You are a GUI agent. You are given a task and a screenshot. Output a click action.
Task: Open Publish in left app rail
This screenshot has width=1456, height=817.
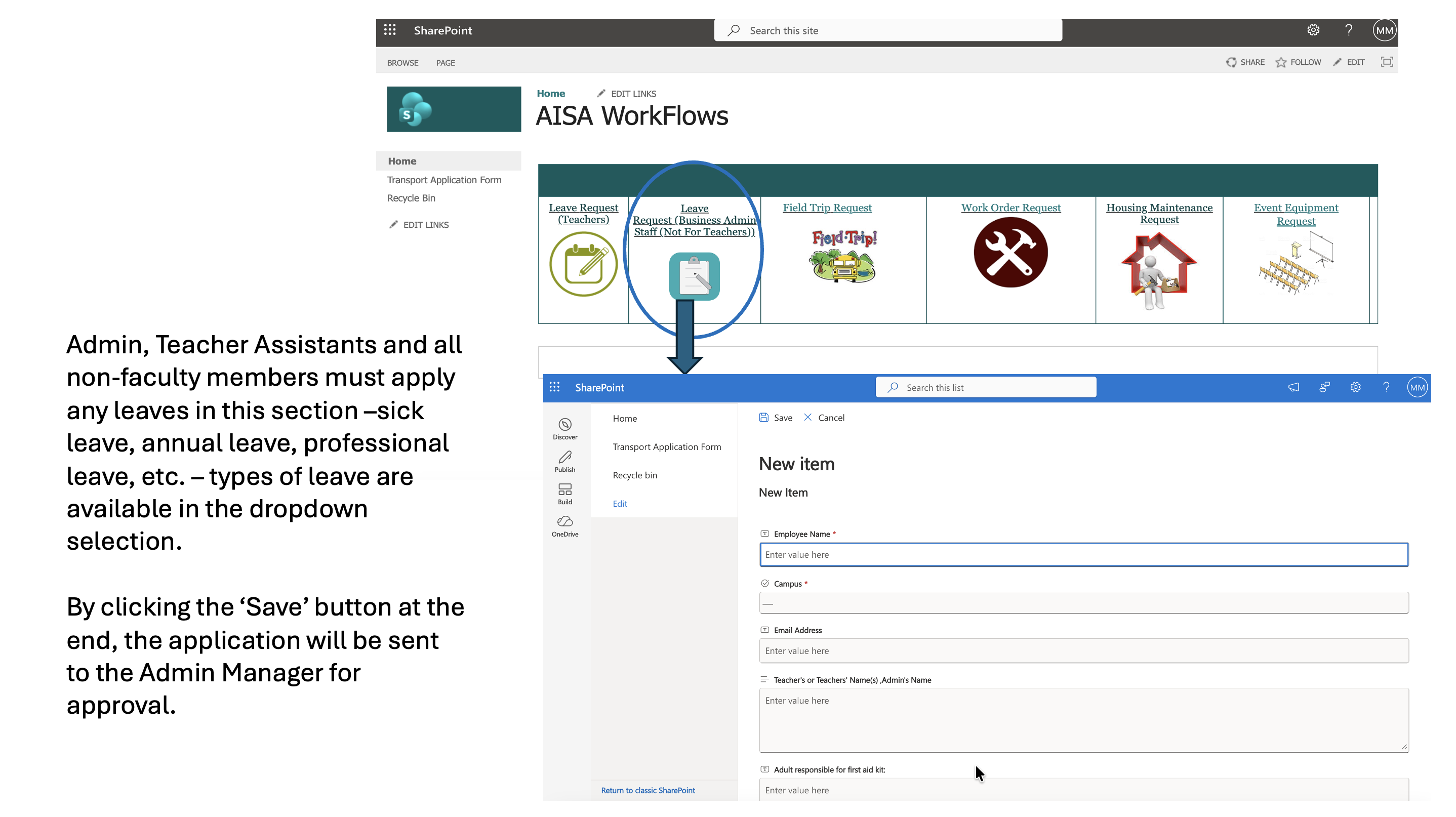564,461
